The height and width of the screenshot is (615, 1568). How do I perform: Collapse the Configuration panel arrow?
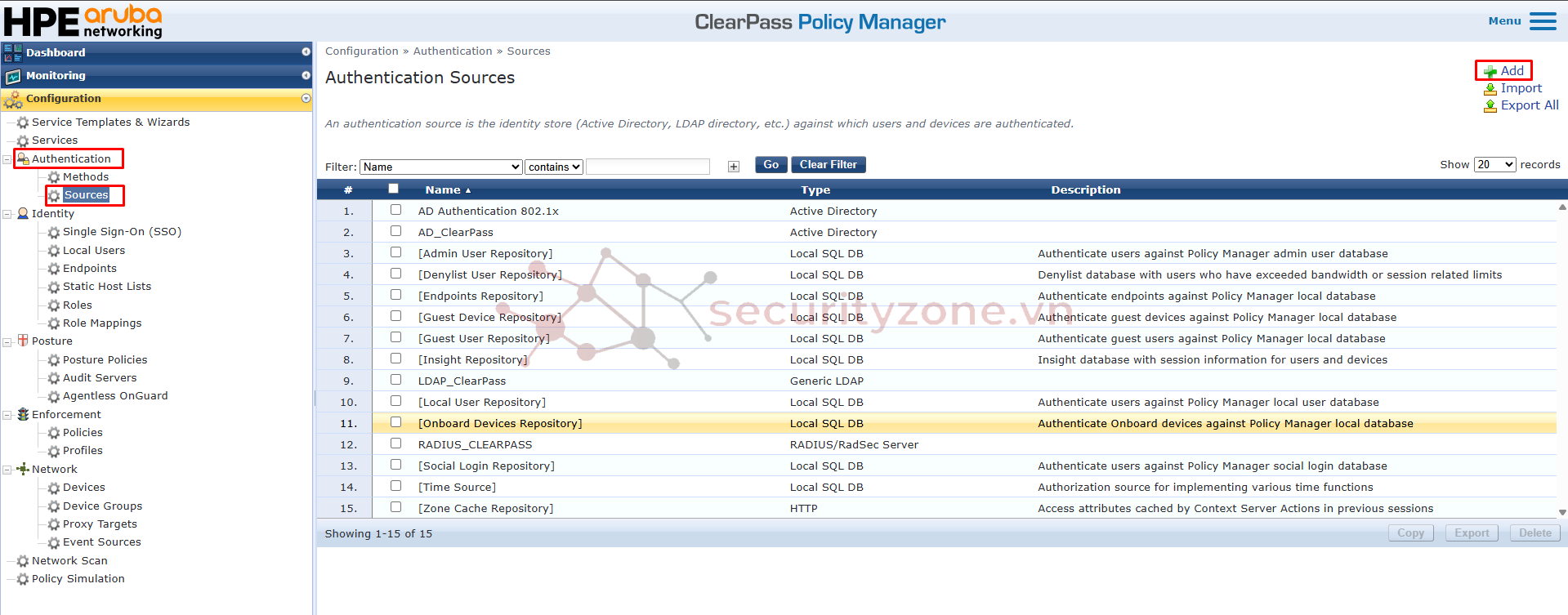click(x=306, y=98)
